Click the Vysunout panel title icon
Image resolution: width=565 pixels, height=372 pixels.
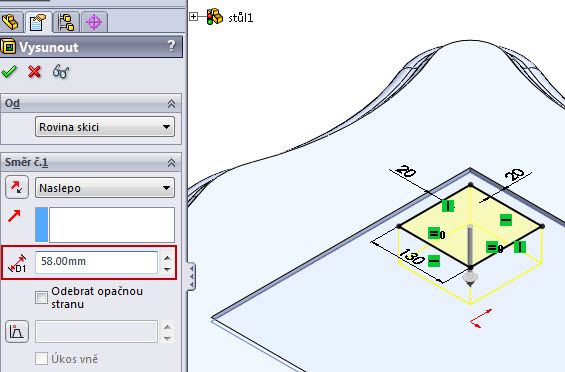[x=8, y=47]
